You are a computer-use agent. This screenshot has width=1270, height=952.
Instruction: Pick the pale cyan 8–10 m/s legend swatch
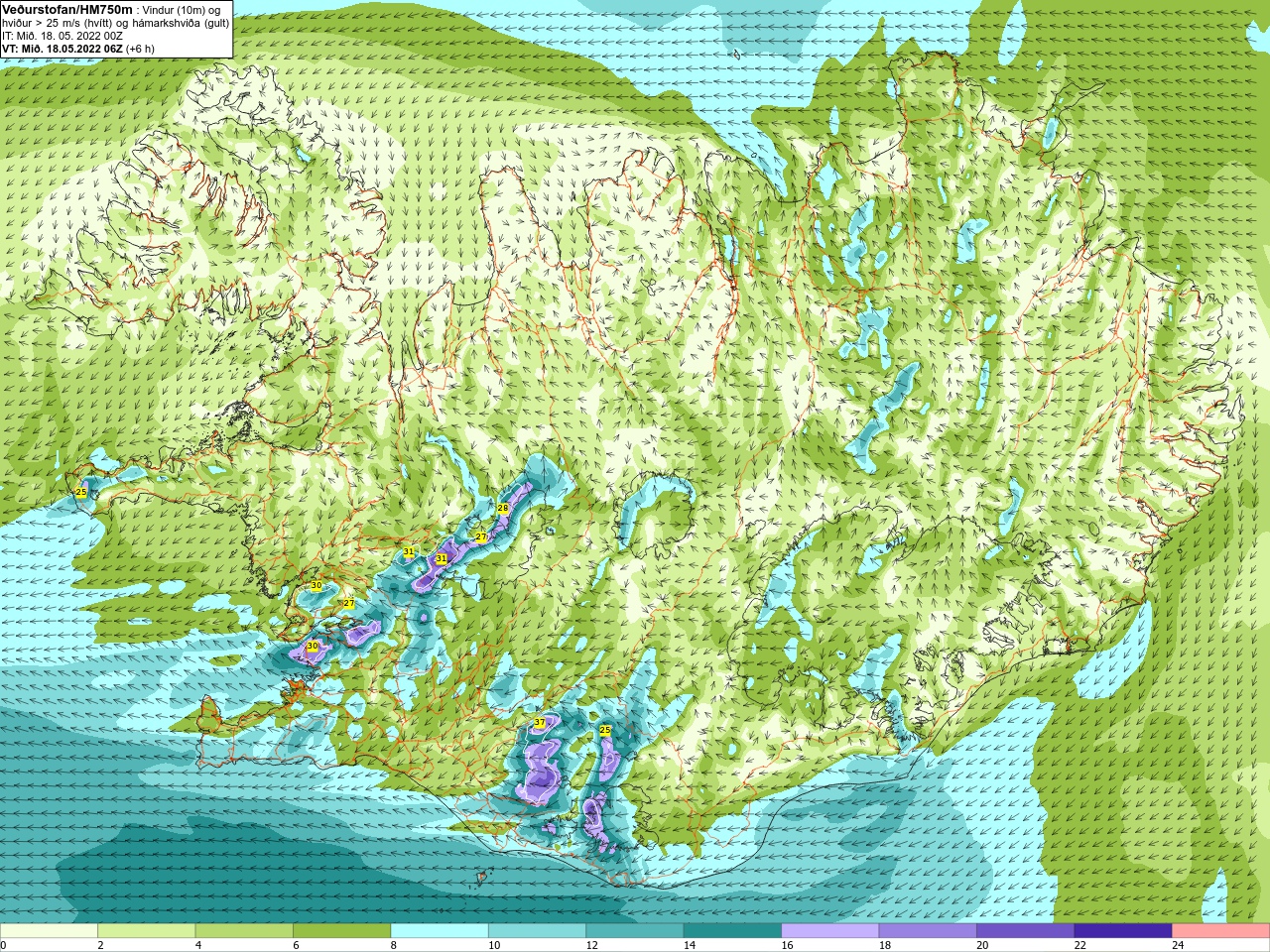click(440, 931)
